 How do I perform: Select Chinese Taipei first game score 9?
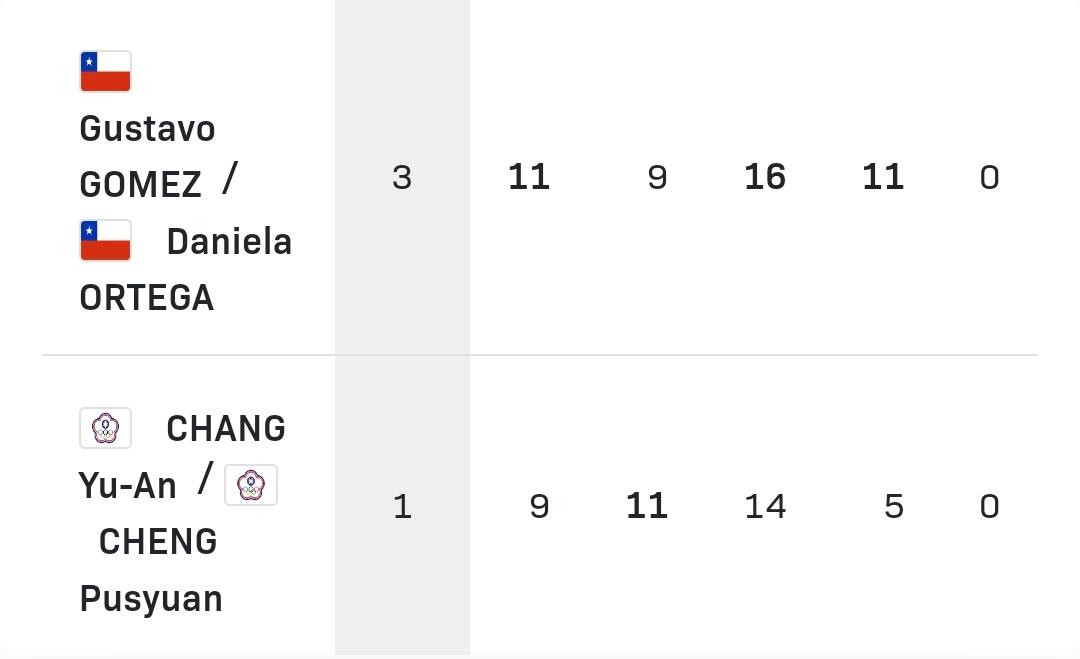pos(539,507)
